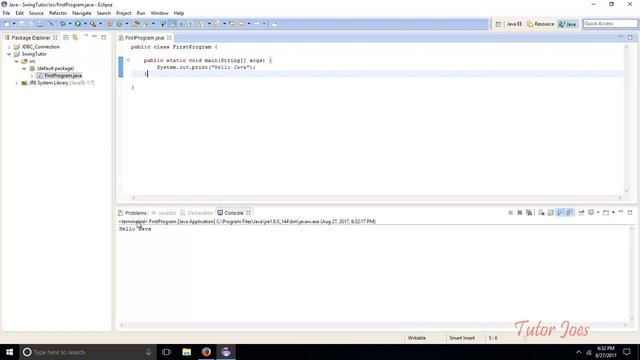Click the Remove Launch X icon in Console

(x=520, y=213)
